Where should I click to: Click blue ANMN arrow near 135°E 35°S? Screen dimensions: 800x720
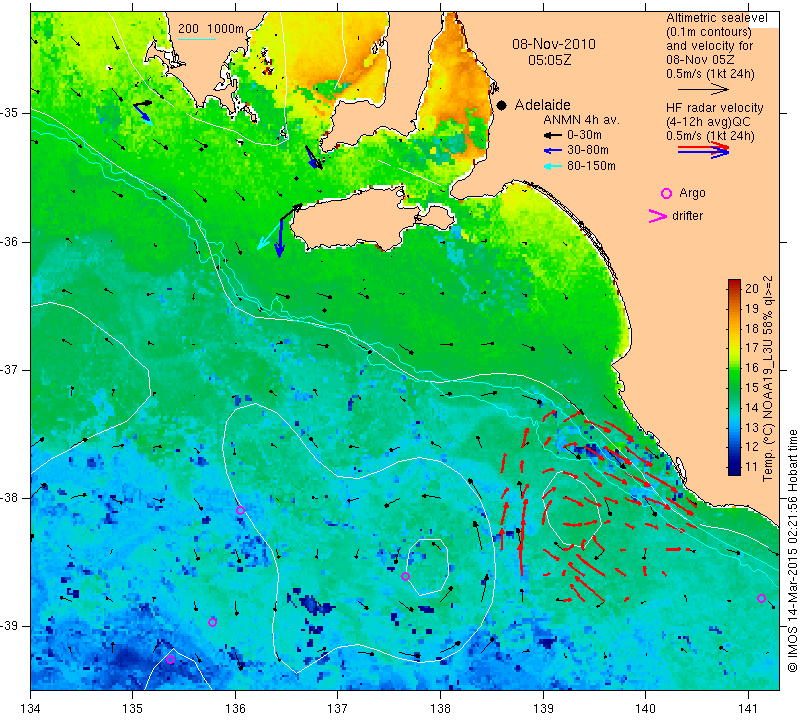[143, 114]
